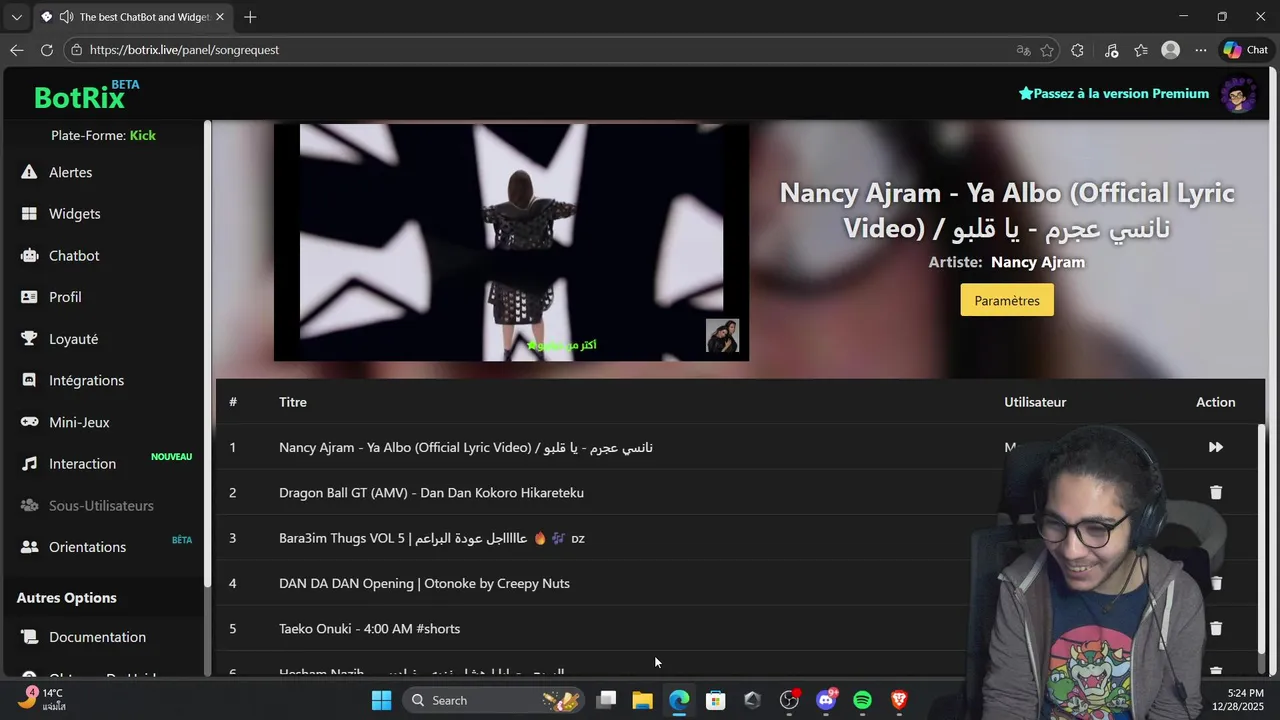
Task: Open File Explorer from taskbar
Action: (x=642, y=700)
